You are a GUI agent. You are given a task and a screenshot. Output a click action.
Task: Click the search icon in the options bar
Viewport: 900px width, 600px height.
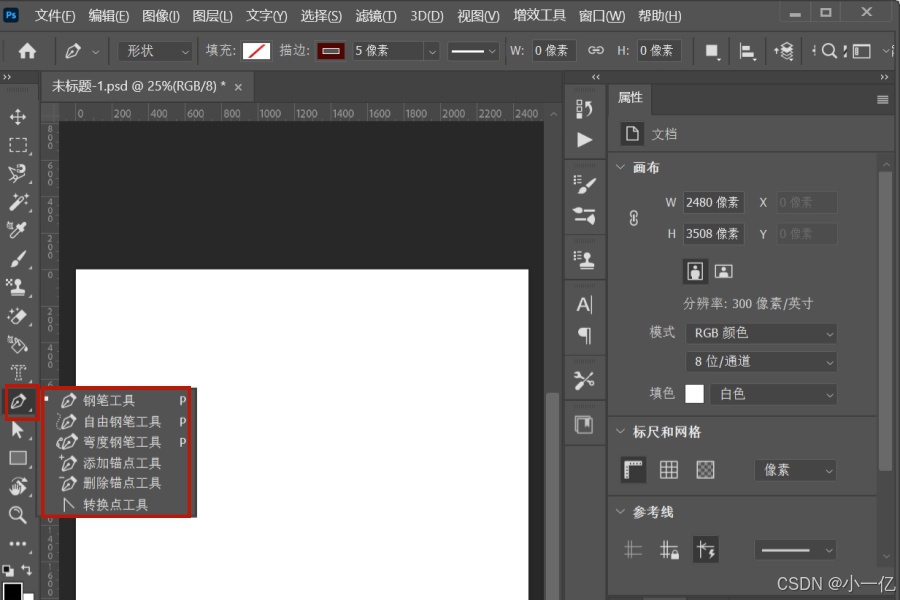tap(828, 51)
